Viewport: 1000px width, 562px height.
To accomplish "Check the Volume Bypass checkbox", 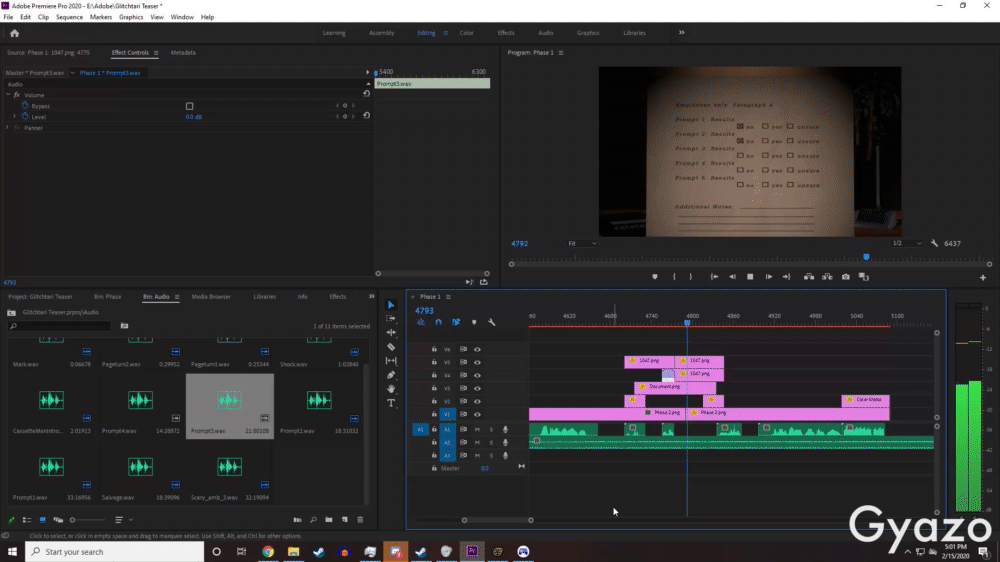I will pos(189,106).
